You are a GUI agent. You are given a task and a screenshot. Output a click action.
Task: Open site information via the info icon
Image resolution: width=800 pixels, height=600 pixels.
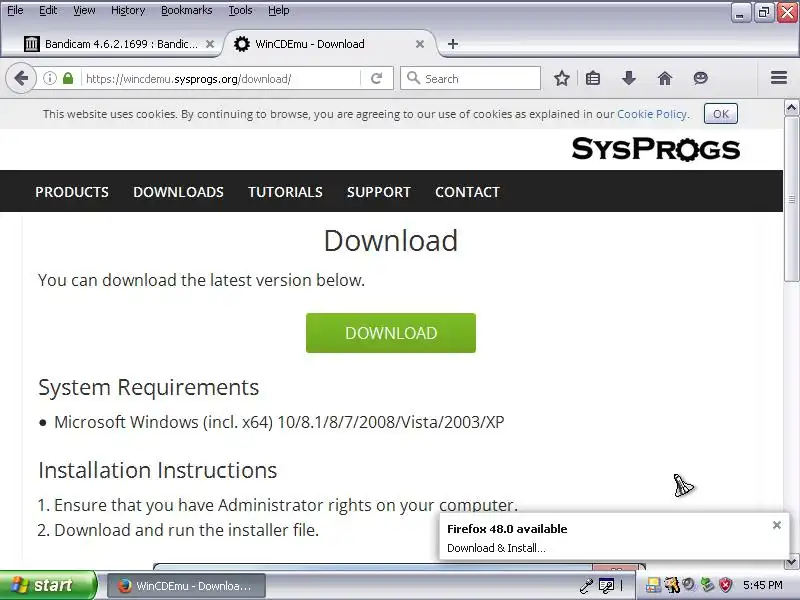tap(49, 79)
